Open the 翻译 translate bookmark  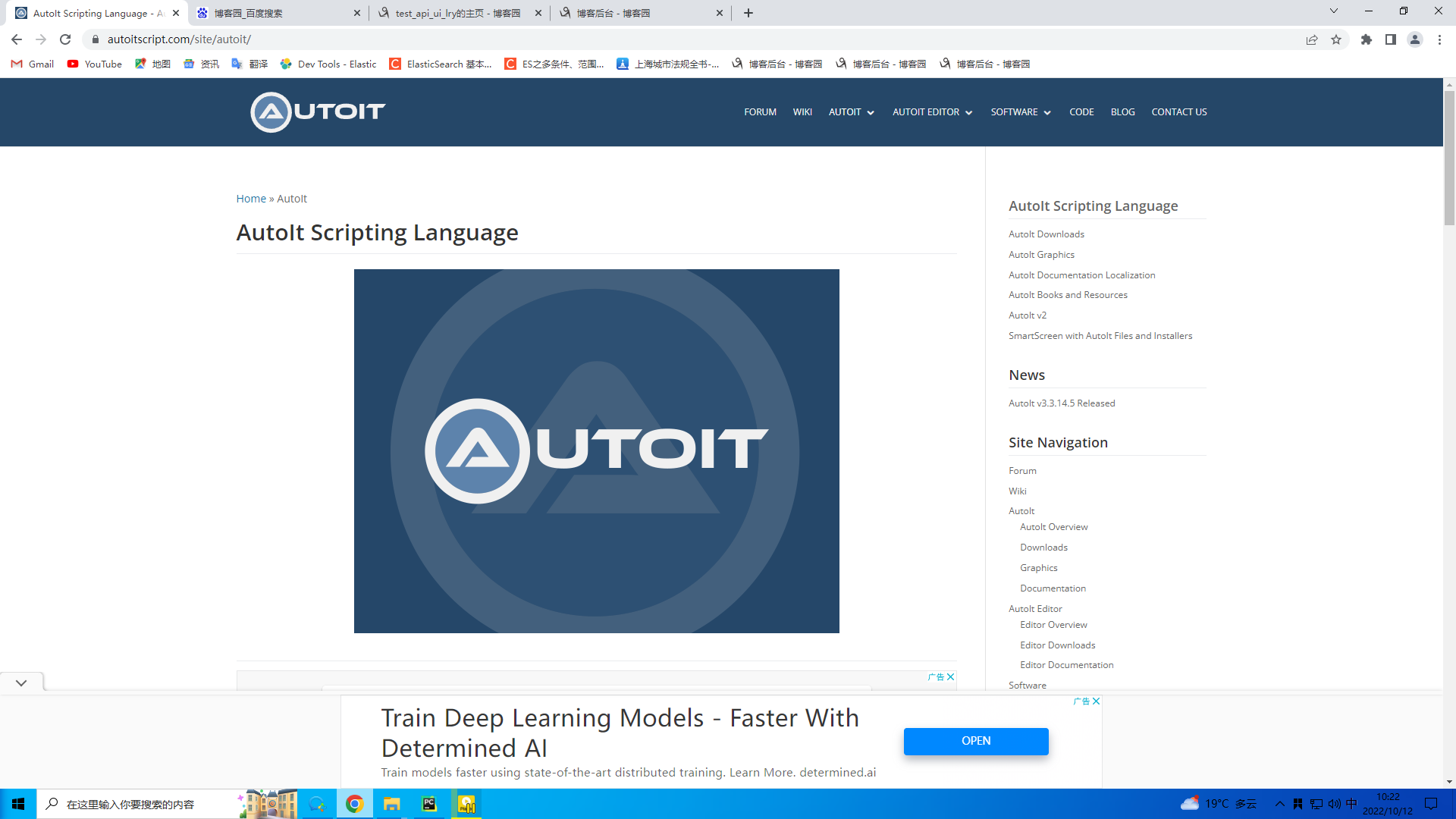249,64
